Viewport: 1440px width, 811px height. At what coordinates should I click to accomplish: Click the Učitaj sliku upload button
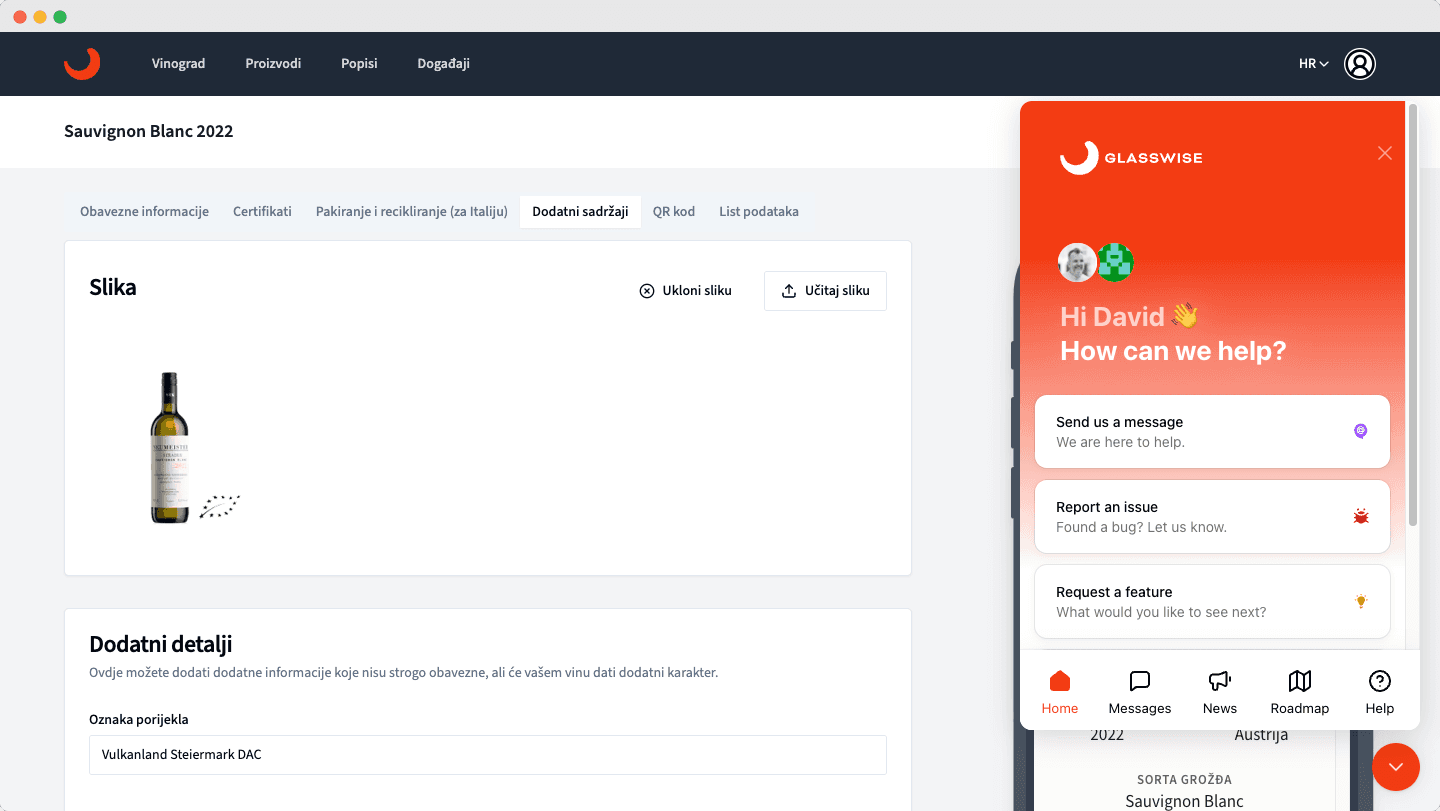point(825,291)
